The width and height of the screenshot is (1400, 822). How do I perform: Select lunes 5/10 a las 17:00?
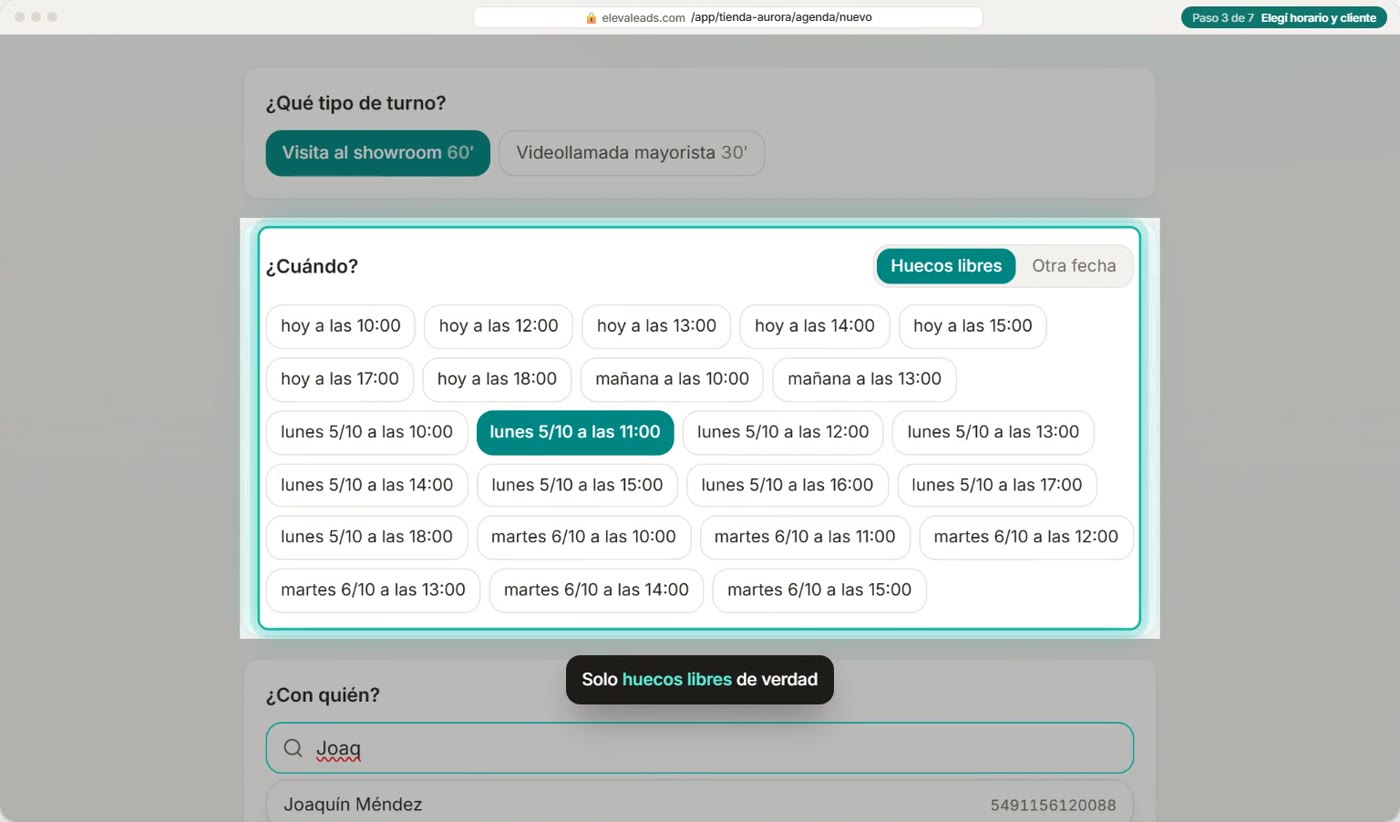997,485
